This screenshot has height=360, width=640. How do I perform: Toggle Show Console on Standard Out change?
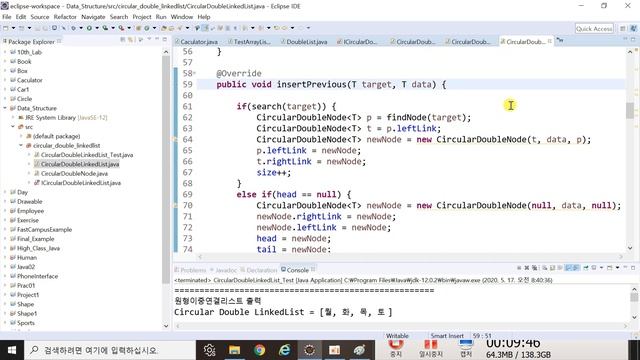tap(568, 268)
